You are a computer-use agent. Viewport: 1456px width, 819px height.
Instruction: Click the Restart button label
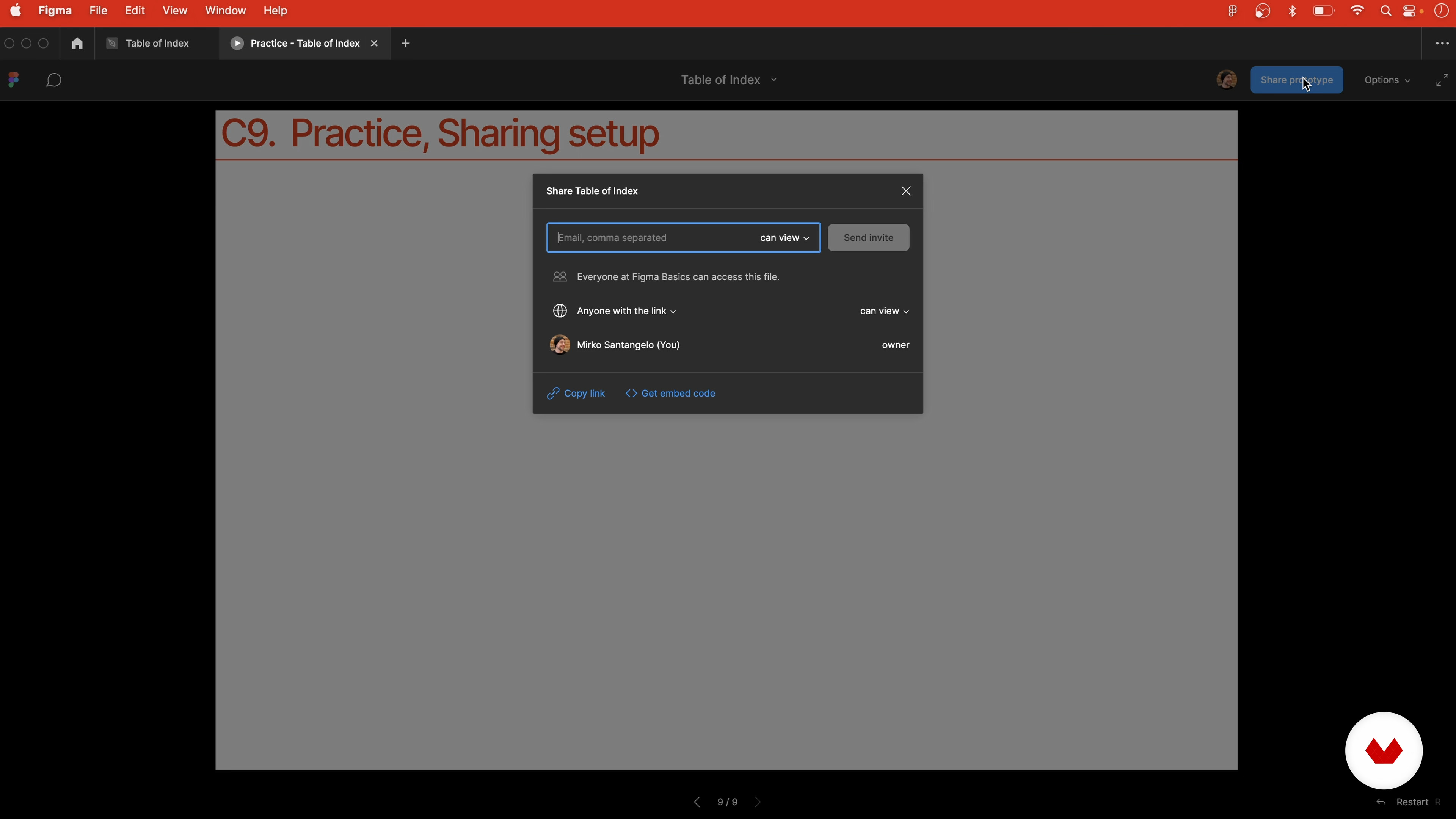(1412, 802)
